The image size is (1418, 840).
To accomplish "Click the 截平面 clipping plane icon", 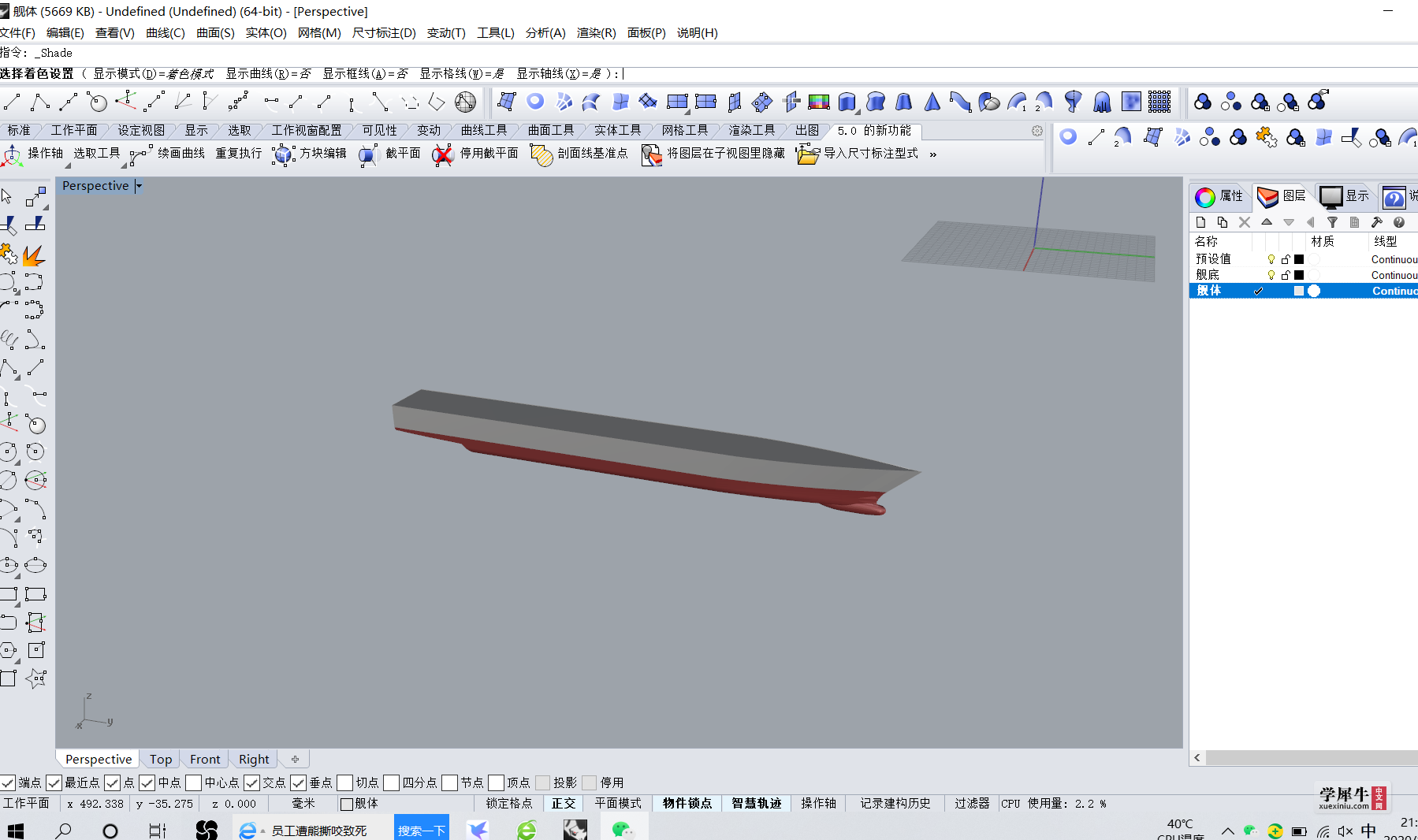I will pyautogui.click(x=368, y=154).
